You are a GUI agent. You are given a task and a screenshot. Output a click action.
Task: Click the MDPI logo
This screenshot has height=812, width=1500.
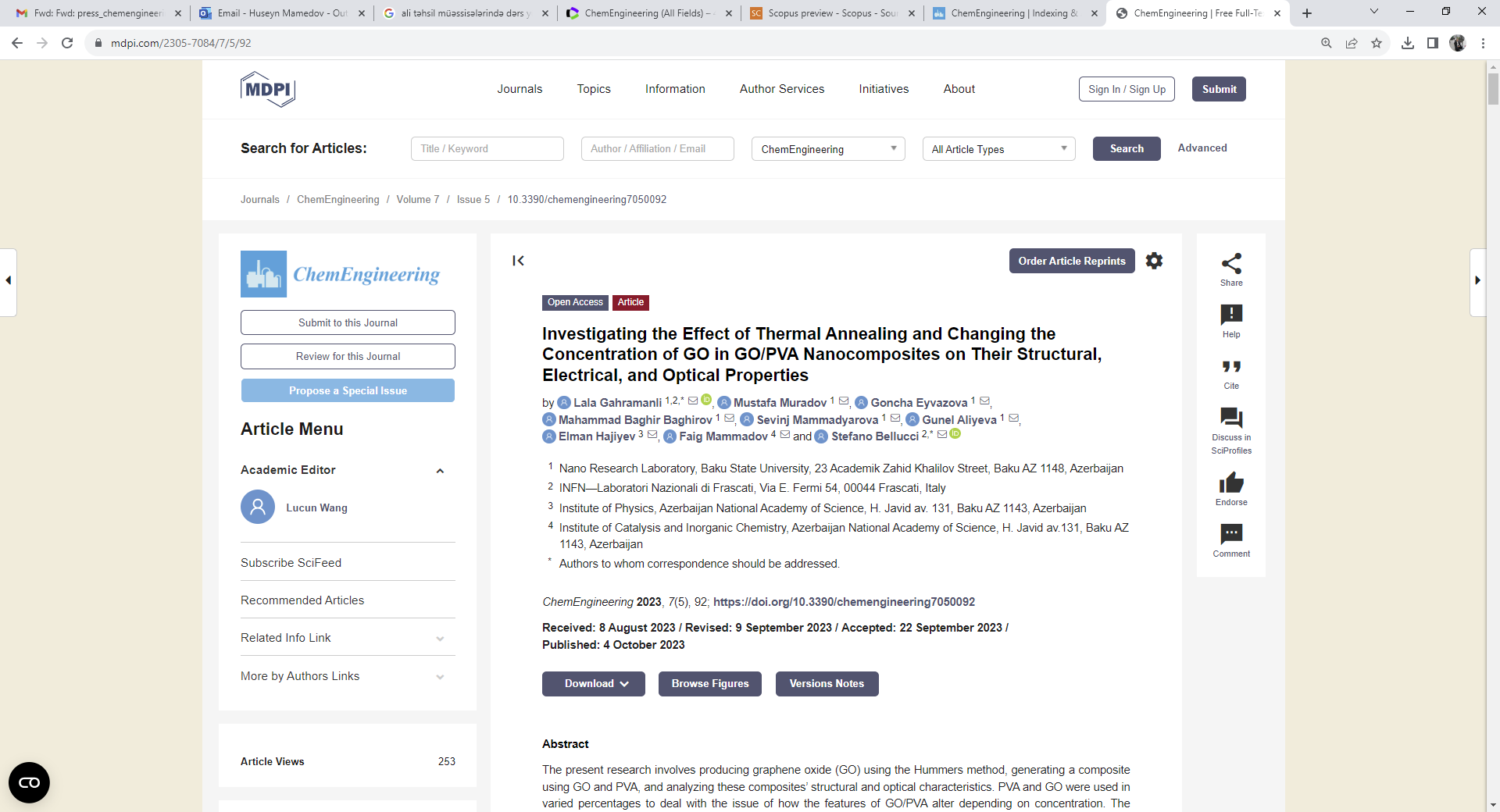267,89
